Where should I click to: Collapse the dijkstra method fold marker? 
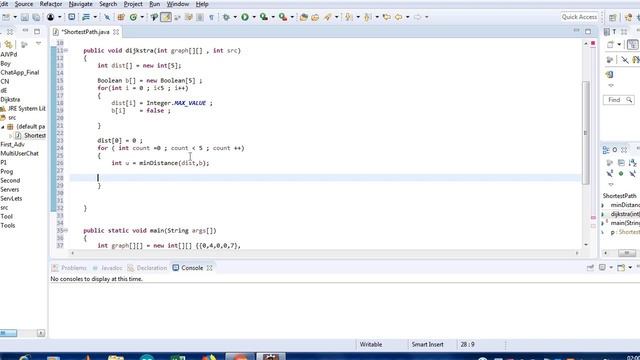point(66,51)
